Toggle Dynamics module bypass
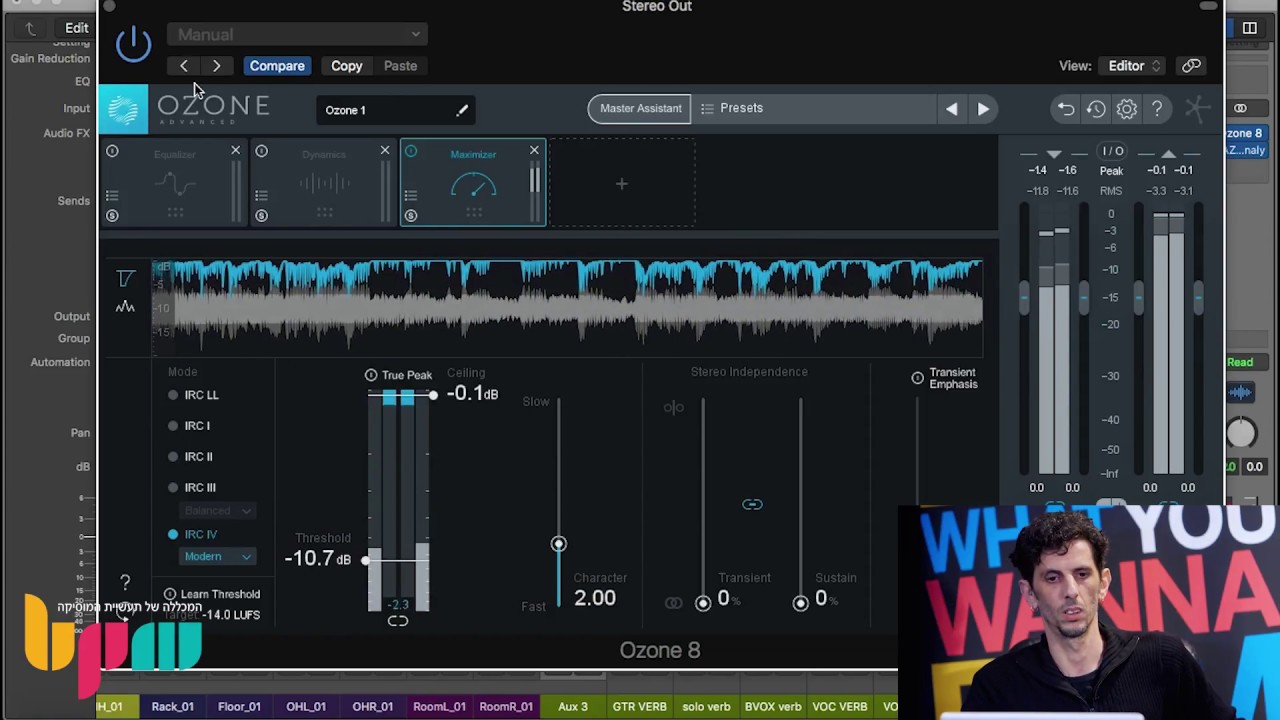Screen dimensions: 1280x720 coord(261,151)
